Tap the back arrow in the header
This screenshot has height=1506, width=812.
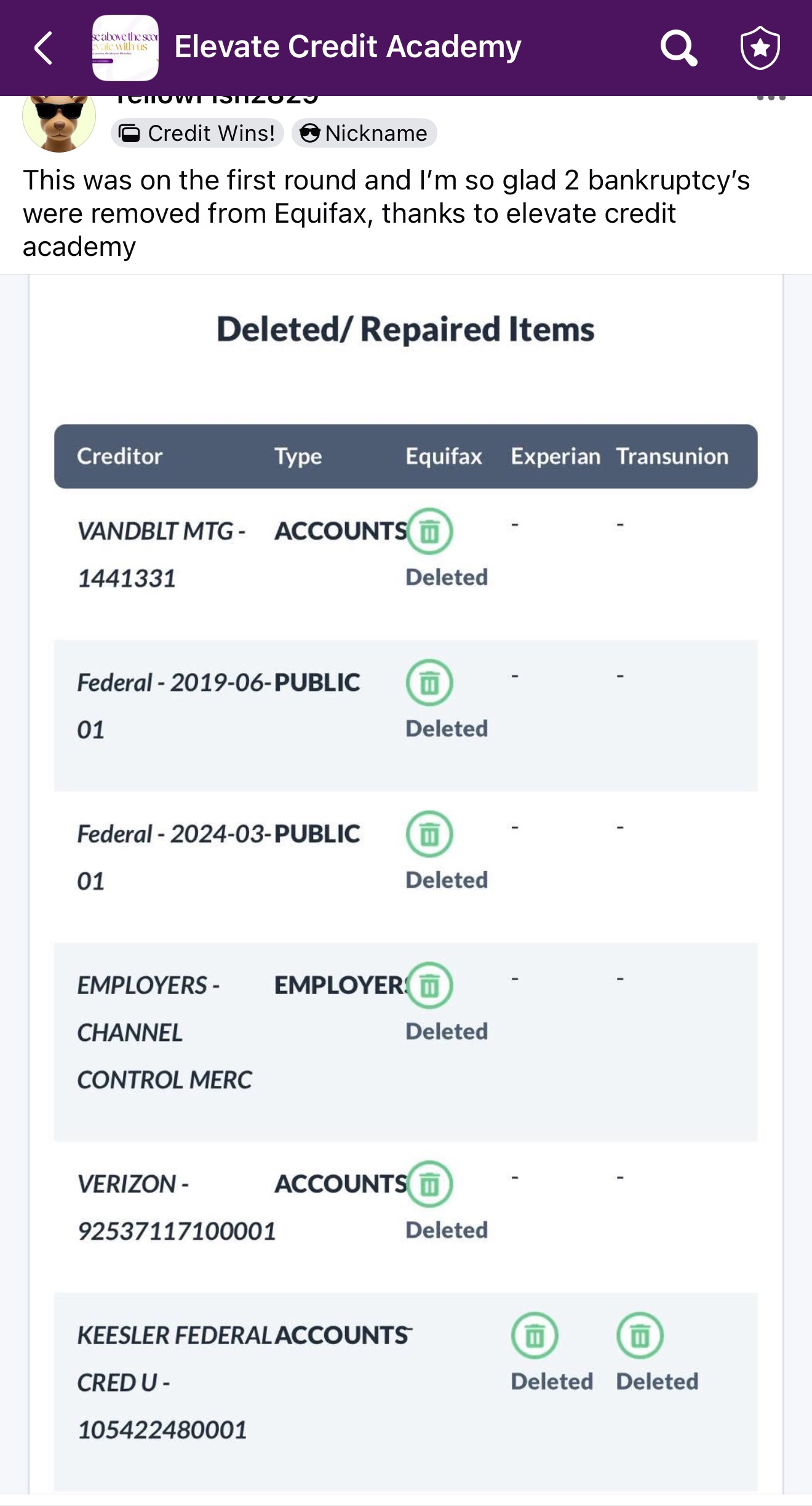43,48
